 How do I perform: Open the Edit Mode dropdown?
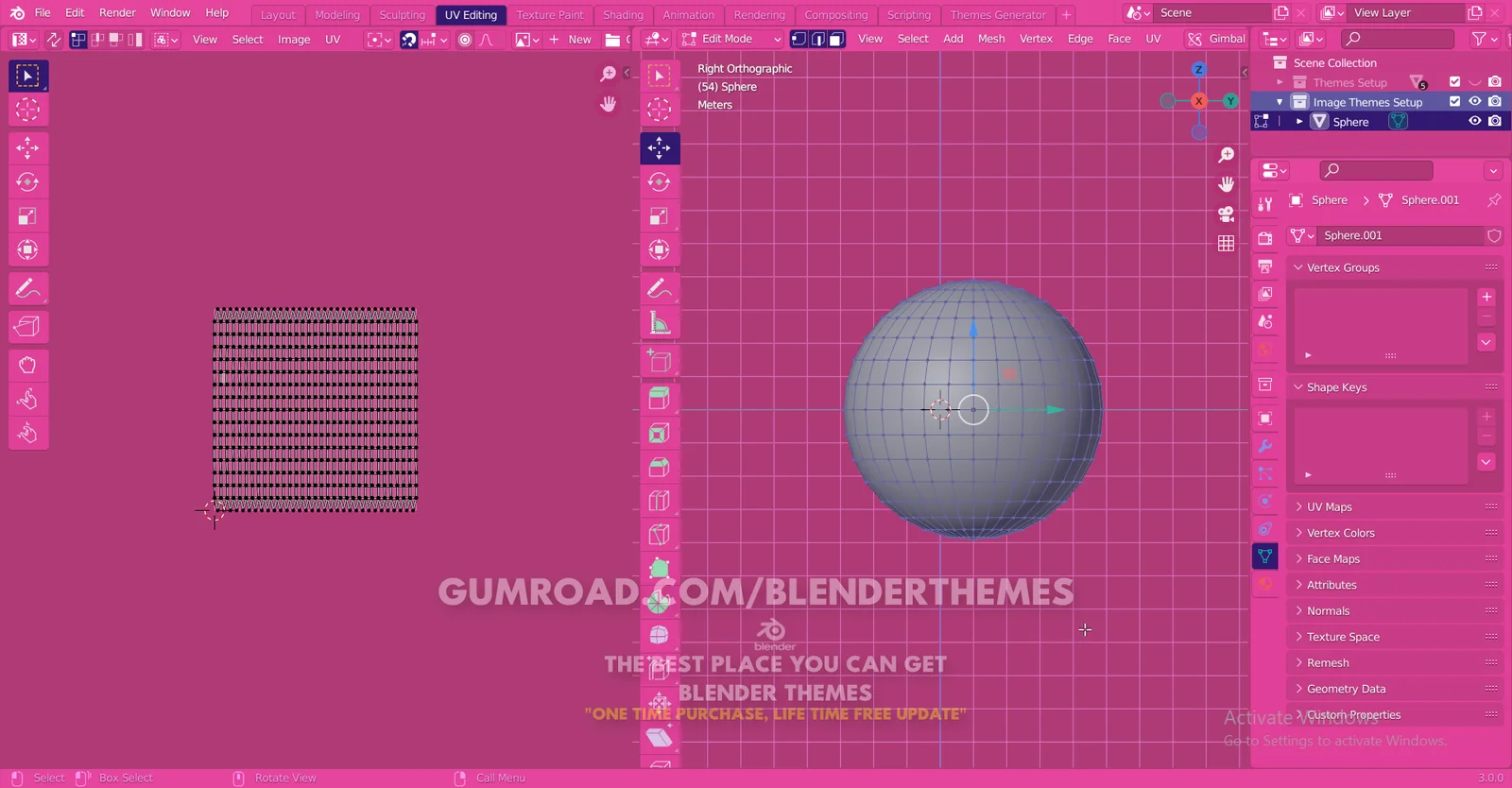coord(731,39)
